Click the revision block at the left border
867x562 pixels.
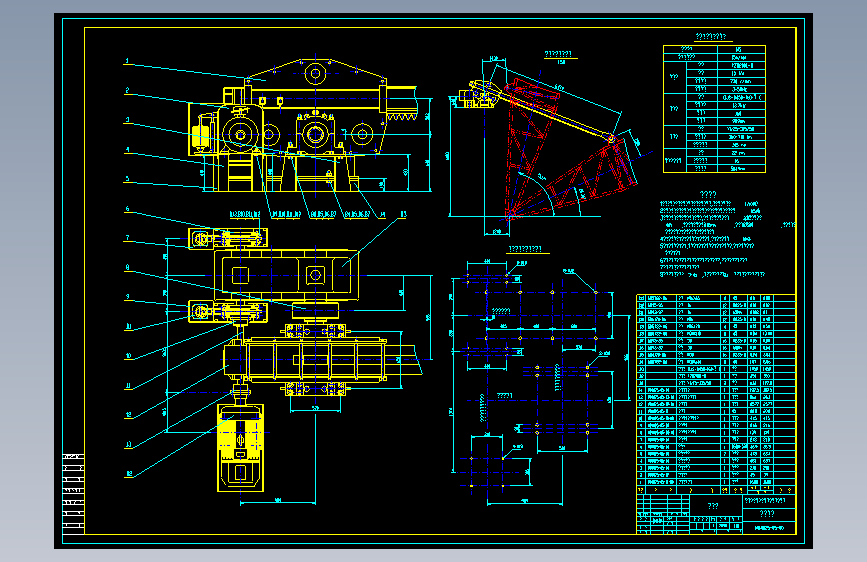click(73, 494)
